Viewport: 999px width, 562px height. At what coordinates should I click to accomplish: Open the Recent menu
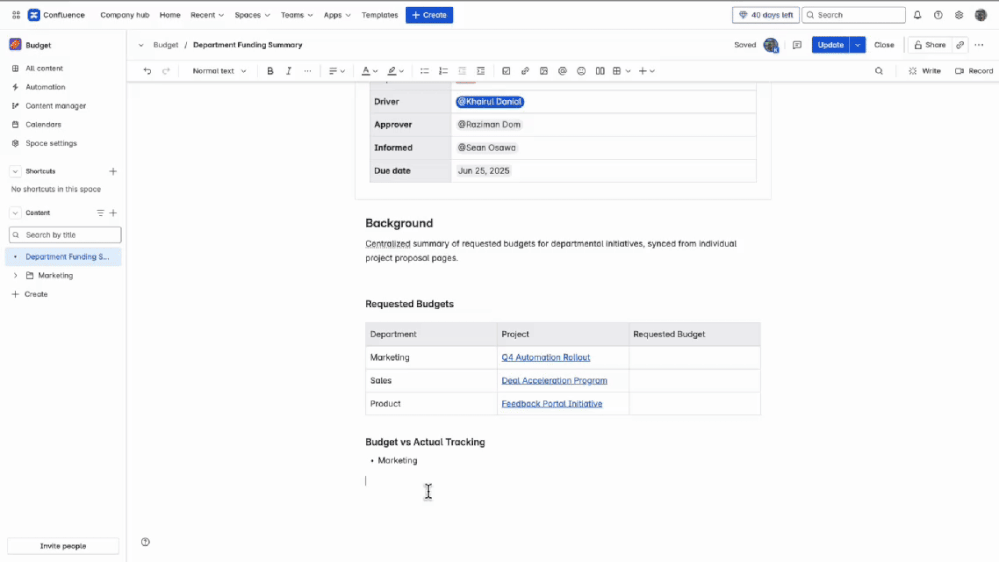207,15
